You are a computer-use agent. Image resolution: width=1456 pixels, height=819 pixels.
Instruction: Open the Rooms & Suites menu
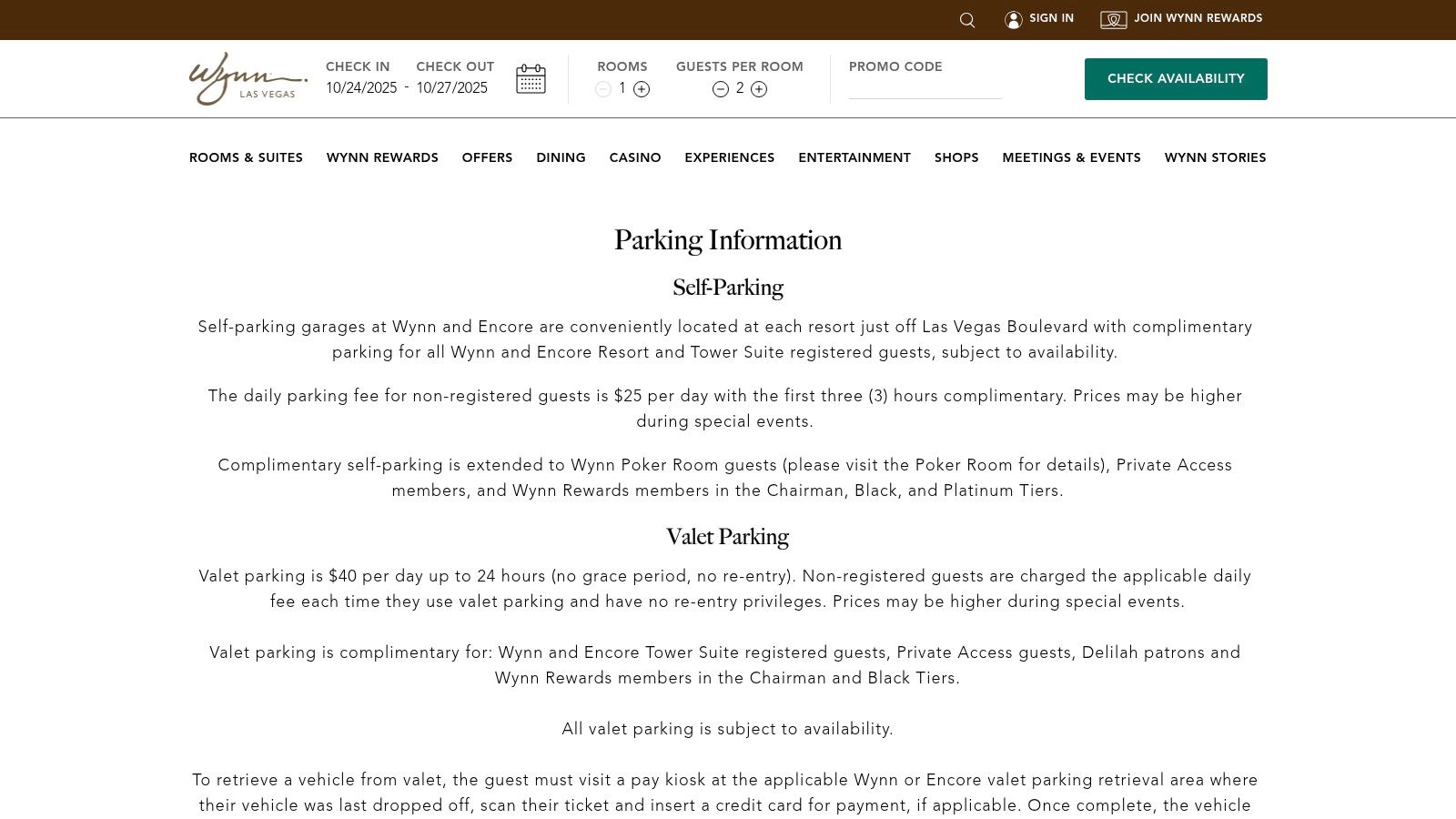click(x=246, y=157)
